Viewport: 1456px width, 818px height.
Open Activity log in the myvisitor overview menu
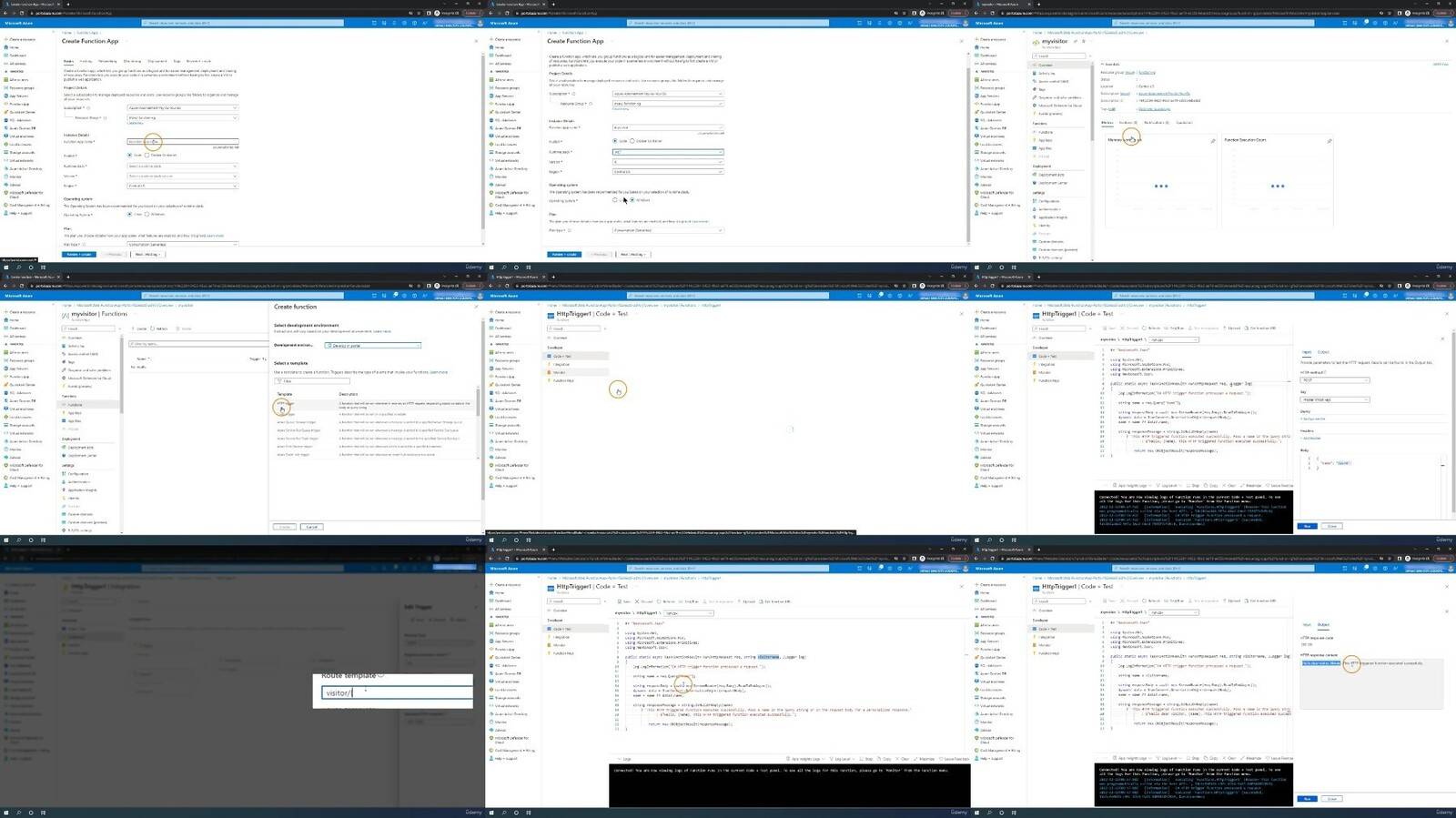click(x=1046, y=74)
